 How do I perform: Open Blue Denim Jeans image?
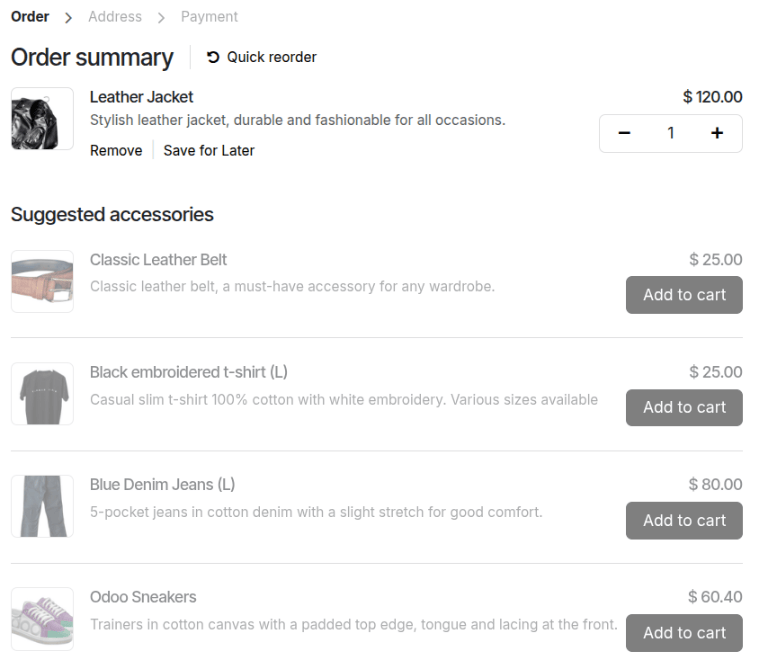[x=42, y=506]
